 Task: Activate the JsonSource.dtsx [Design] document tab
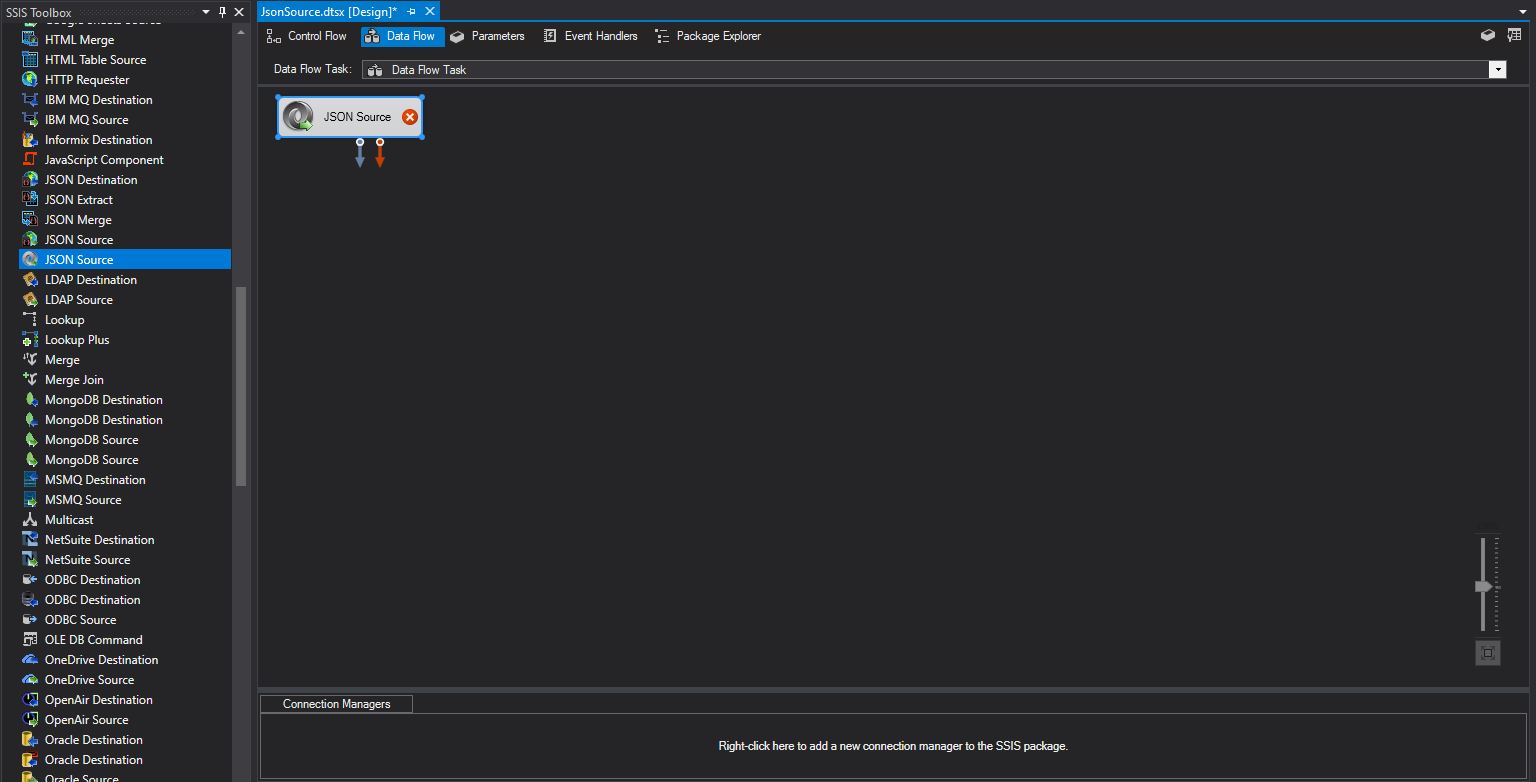pyautogui.click(x=329, y=11)
